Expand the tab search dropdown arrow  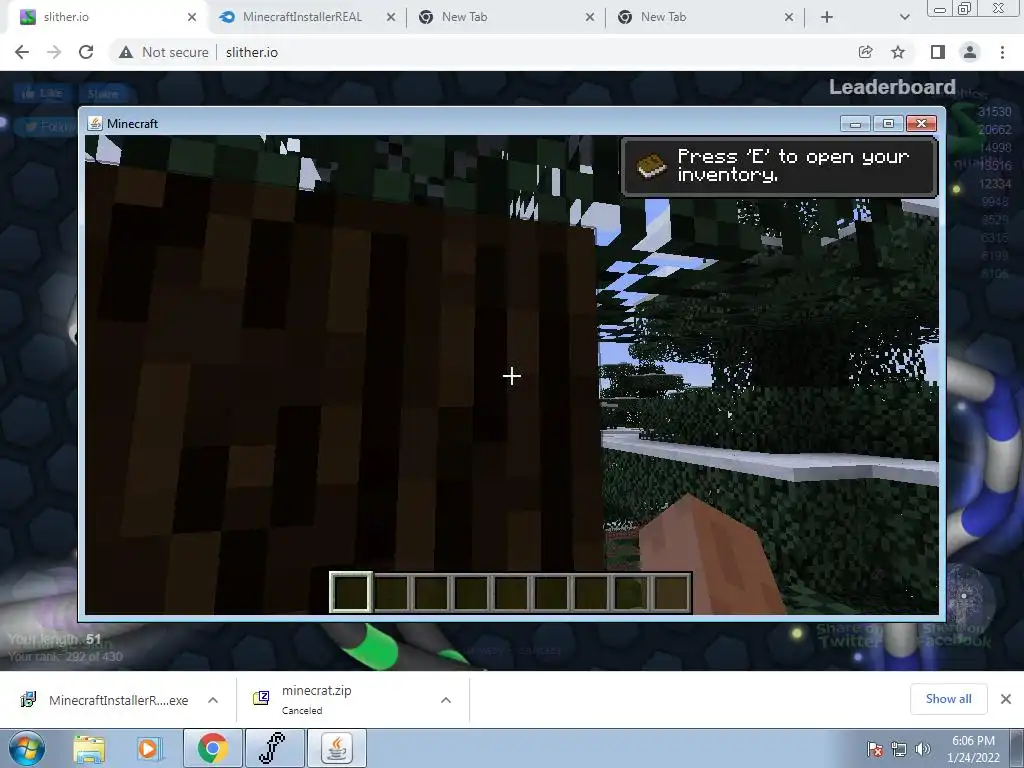point(904,17)
